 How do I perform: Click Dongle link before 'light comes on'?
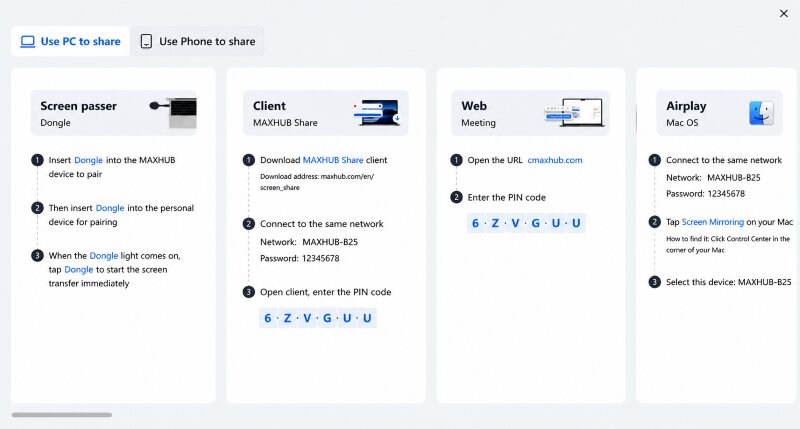click(x=104, y=256)
